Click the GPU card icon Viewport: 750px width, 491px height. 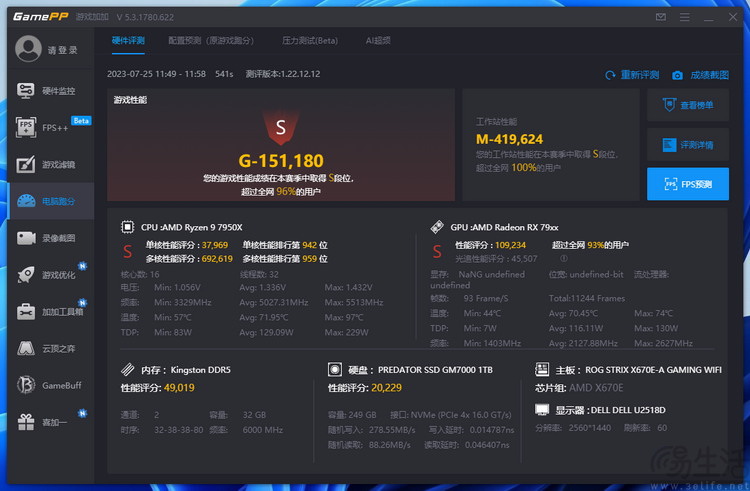pyautogui.click(x=437, y=227)
